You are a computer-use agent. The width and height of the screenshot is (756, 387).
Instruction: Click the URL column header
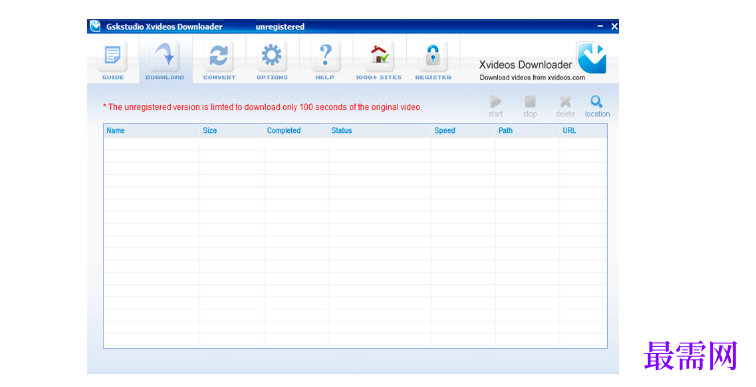(x=583, y=131)
